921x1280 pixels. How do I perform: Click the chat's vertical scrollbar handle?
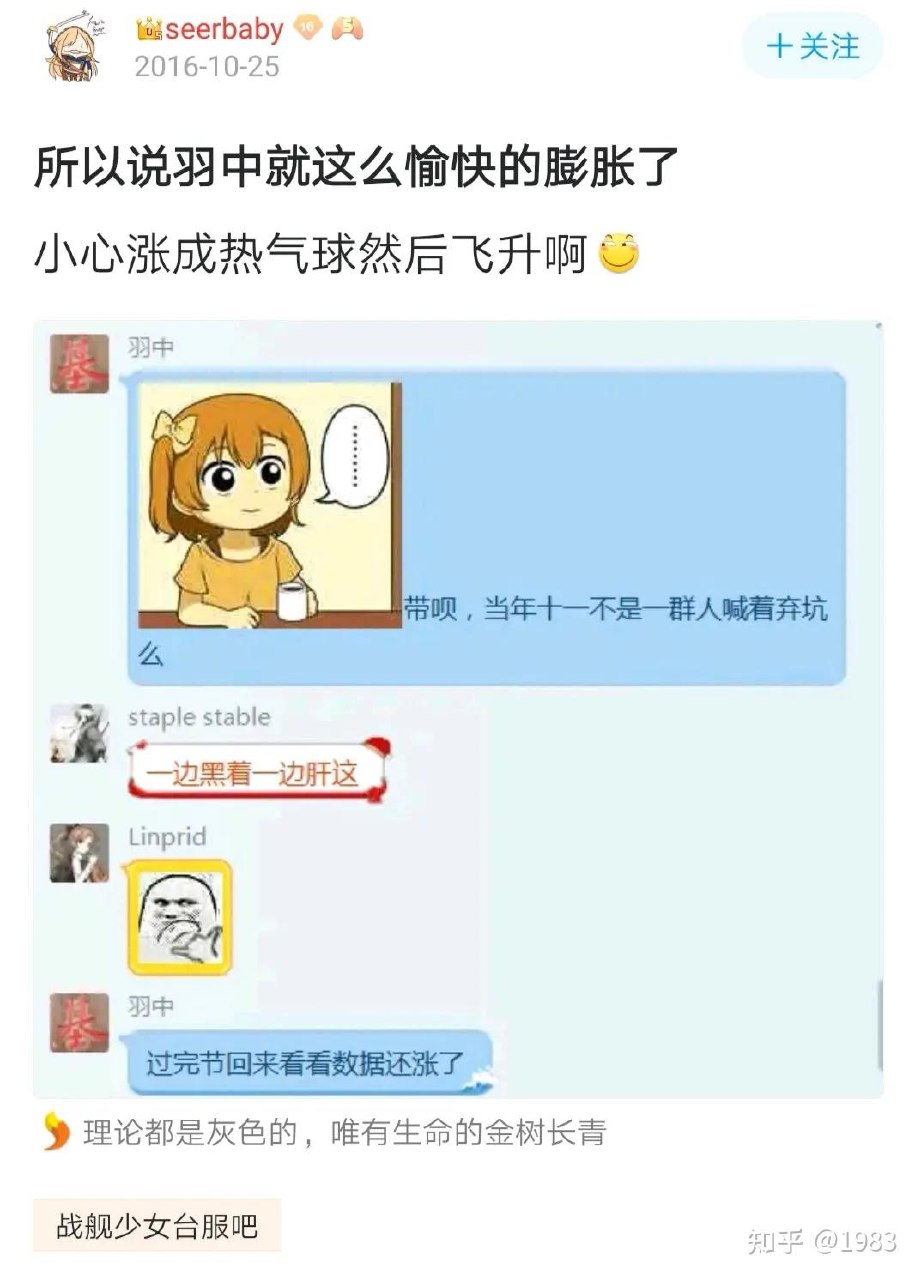(879, 1025)
